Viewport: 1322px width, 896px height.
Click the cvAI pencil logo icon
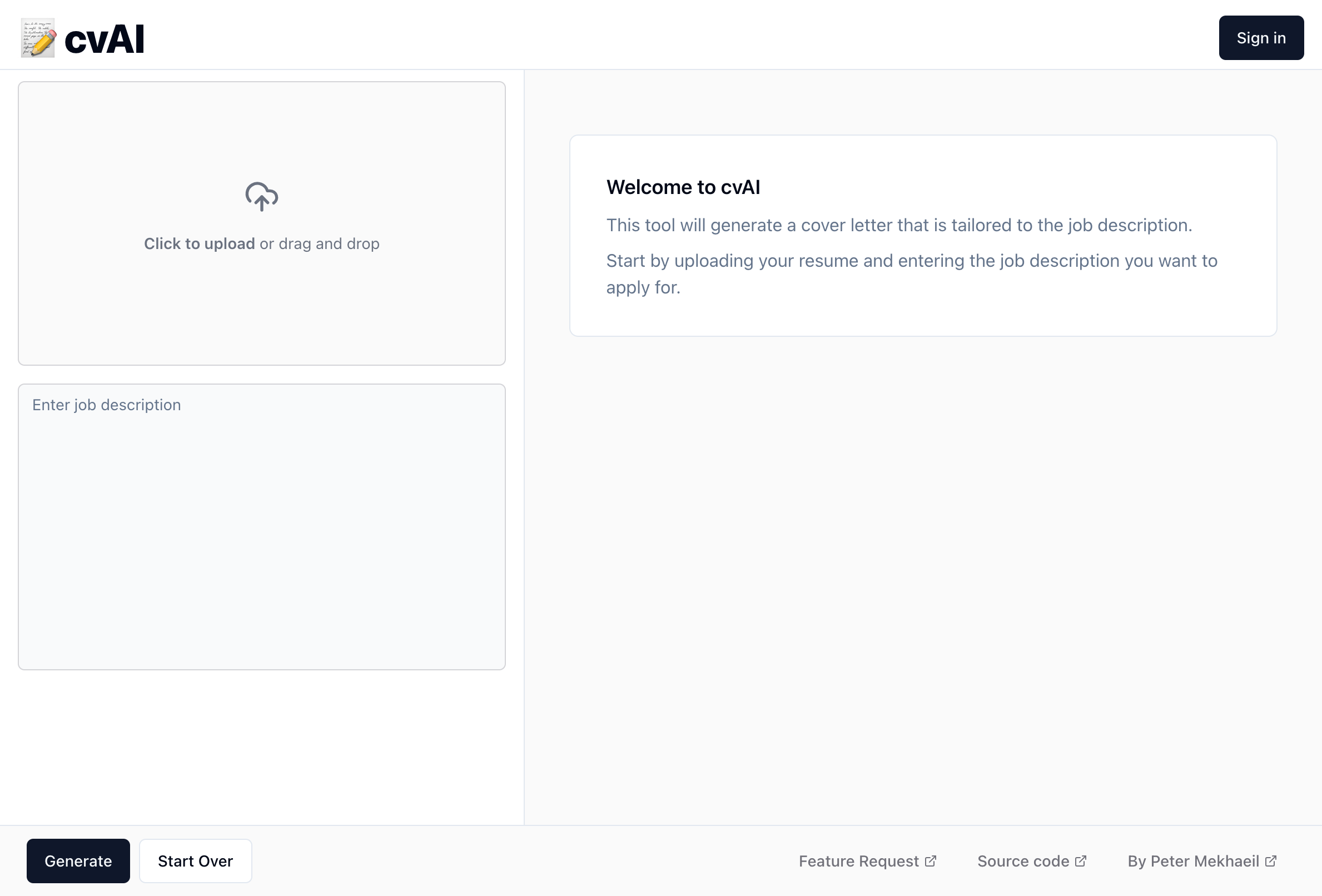[x=38, y=38]
